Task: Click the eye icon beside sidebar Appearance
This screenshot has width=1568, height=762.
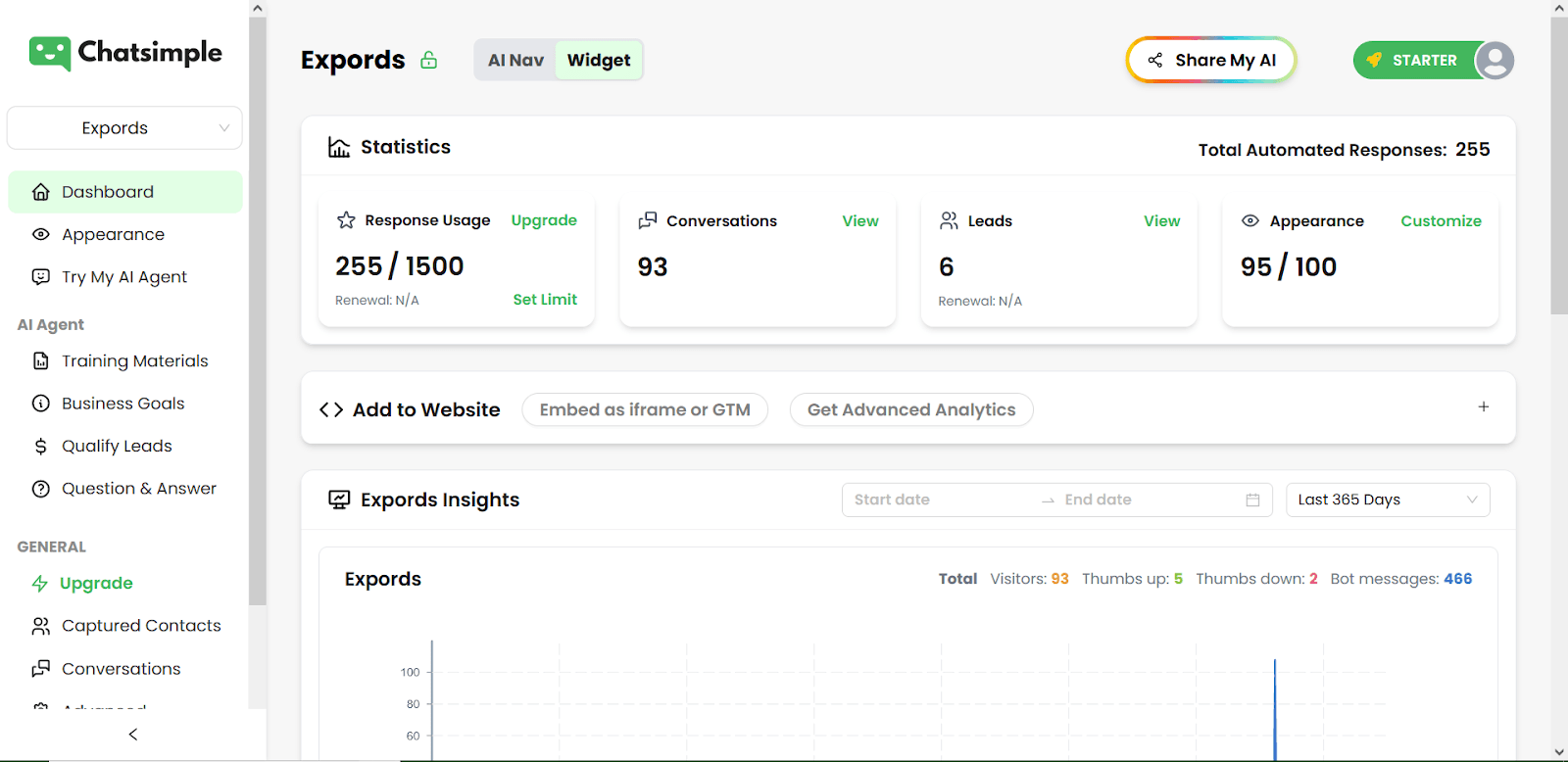Action: pyautogui.click(x=41, y=234)
